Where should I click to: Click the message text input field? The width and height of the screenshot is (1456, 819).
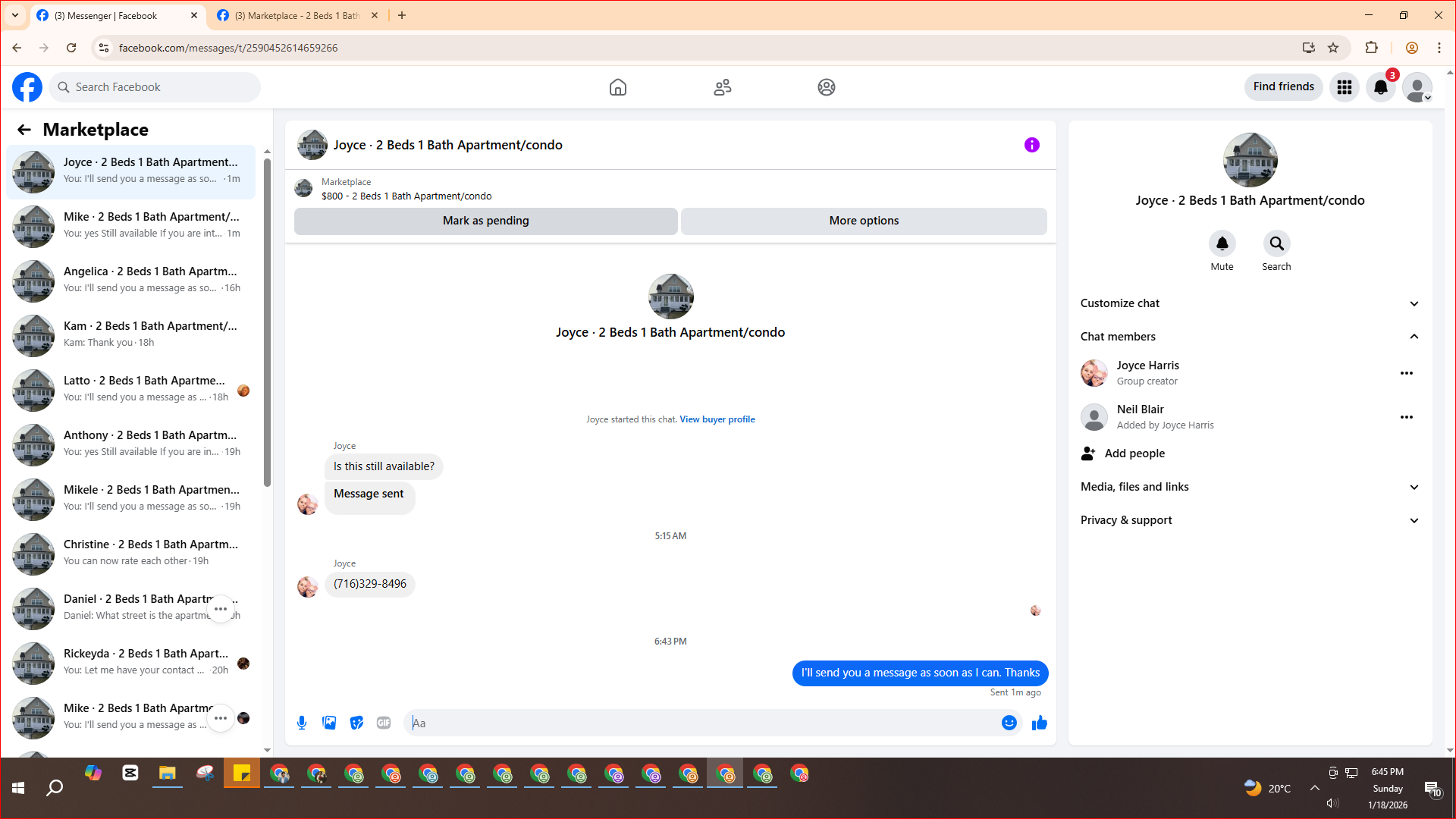(x=705, y=723)
